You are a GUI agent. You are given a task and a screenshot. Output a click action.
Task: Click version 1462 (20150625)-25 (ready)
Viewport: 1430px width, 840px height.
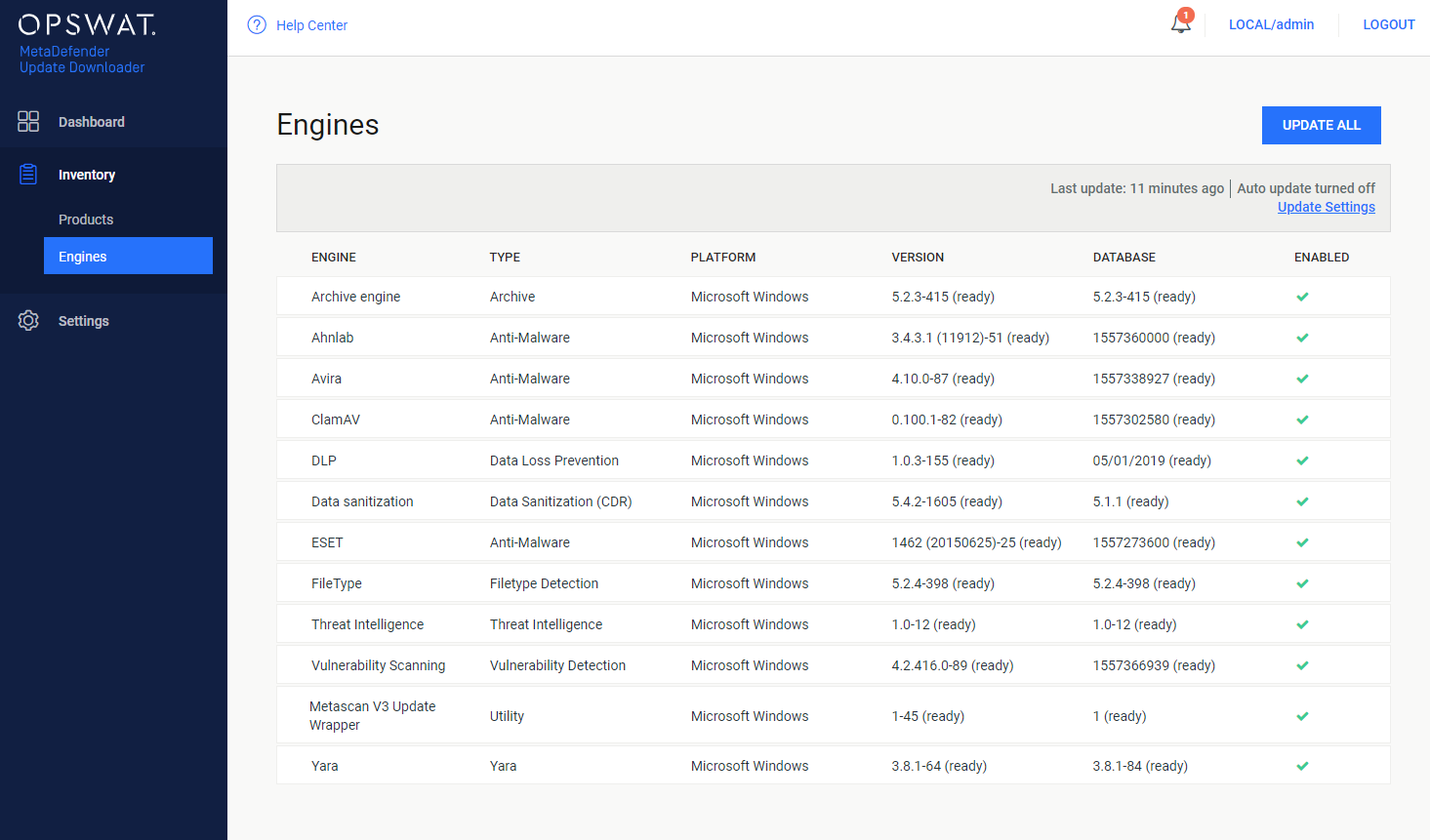point(976,542)
